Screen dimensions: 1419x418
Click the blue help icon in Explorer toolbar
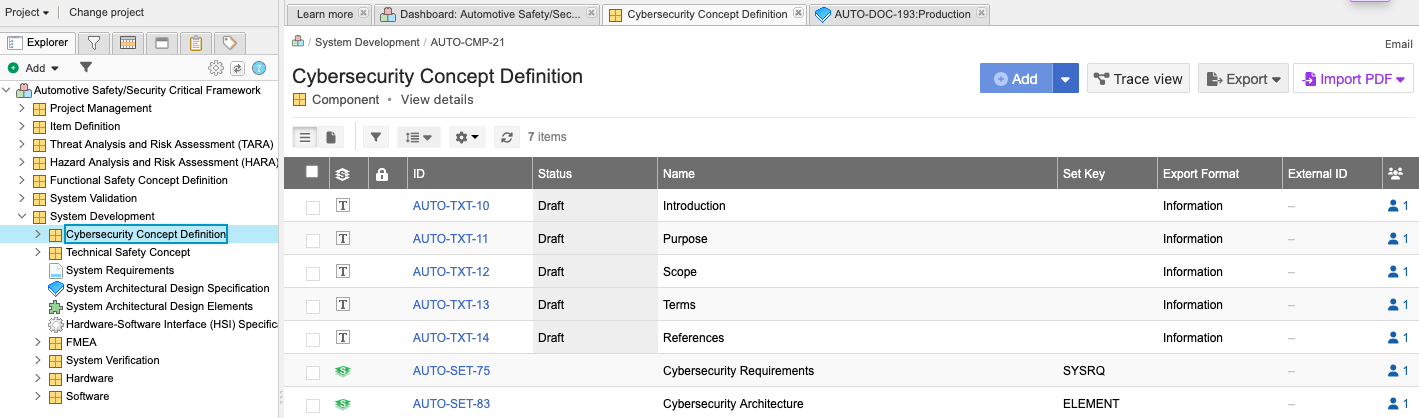(x=259, y=68)
